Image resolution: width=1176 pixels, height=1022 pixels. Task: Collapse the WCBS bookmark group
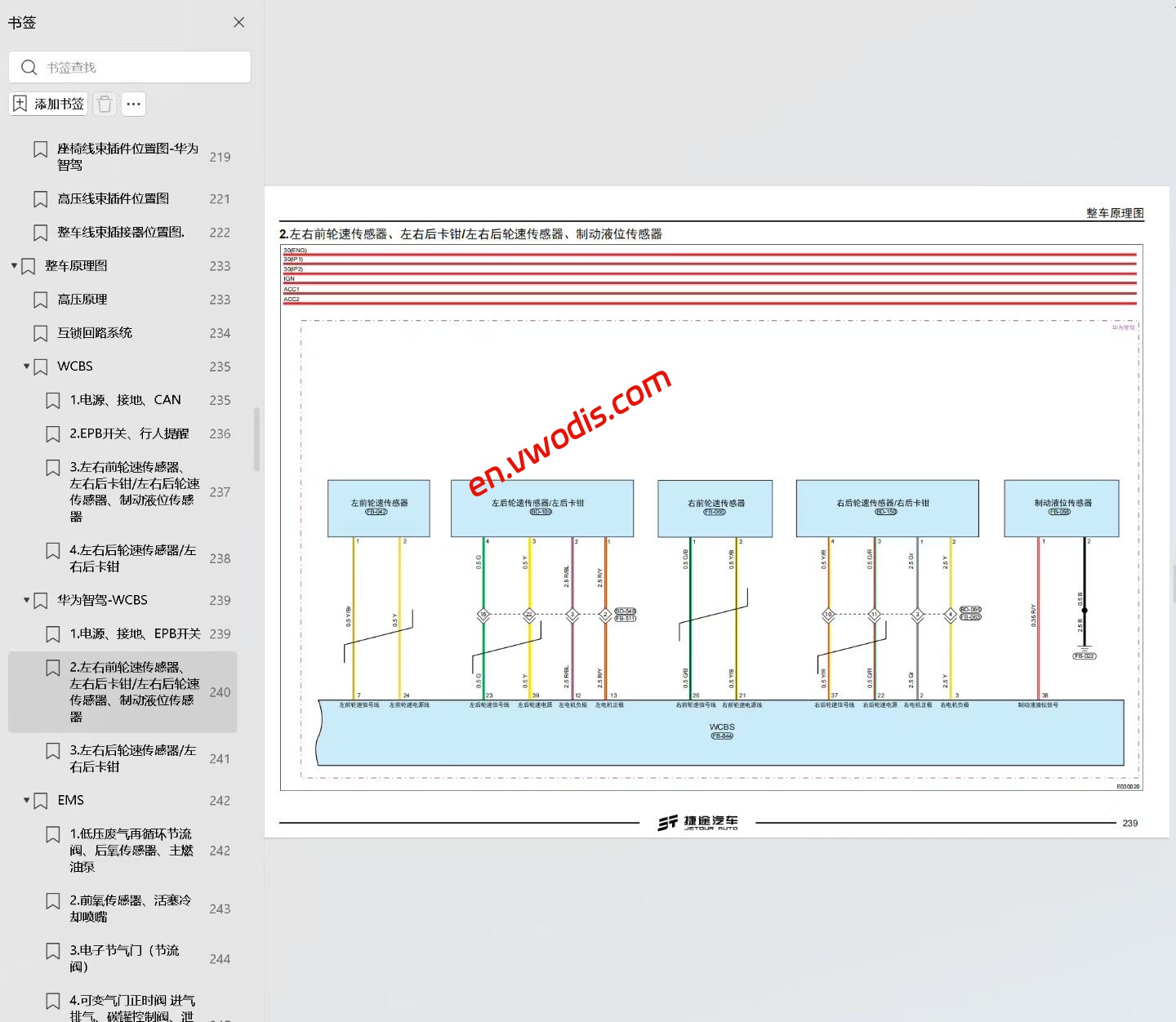click(26, 367)
